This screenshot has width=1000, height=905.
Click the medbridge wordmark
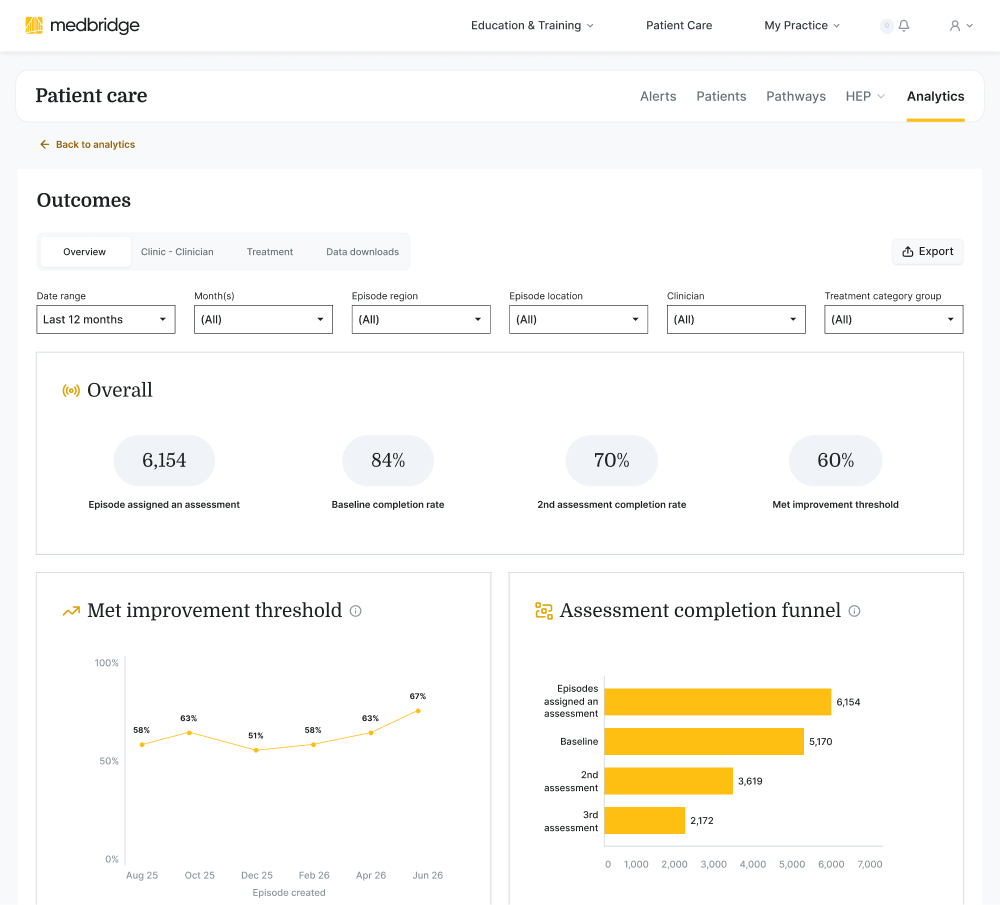tap(94, 25)
